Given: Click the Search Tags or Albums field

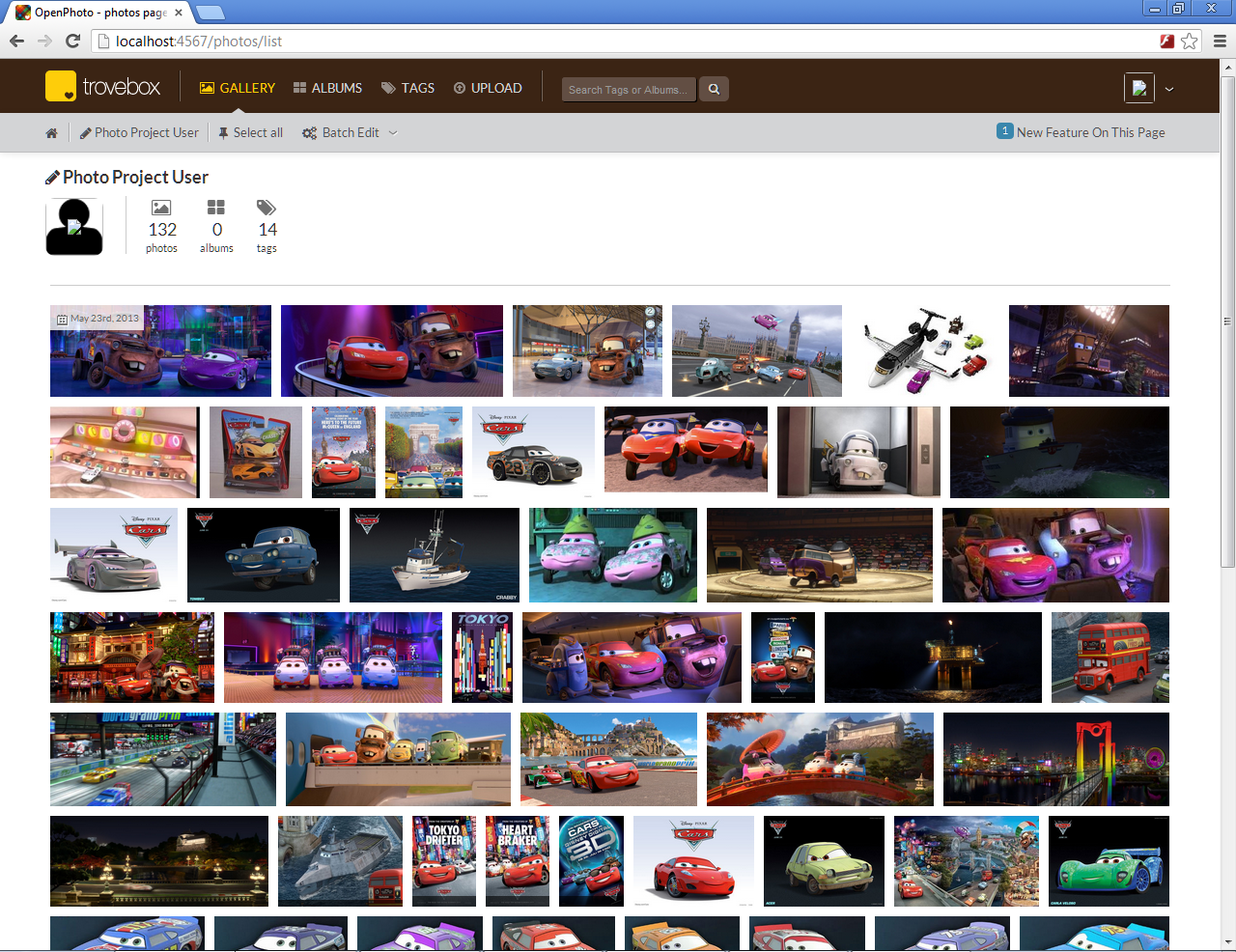Looking at the screenshot, I should point(629,89).
